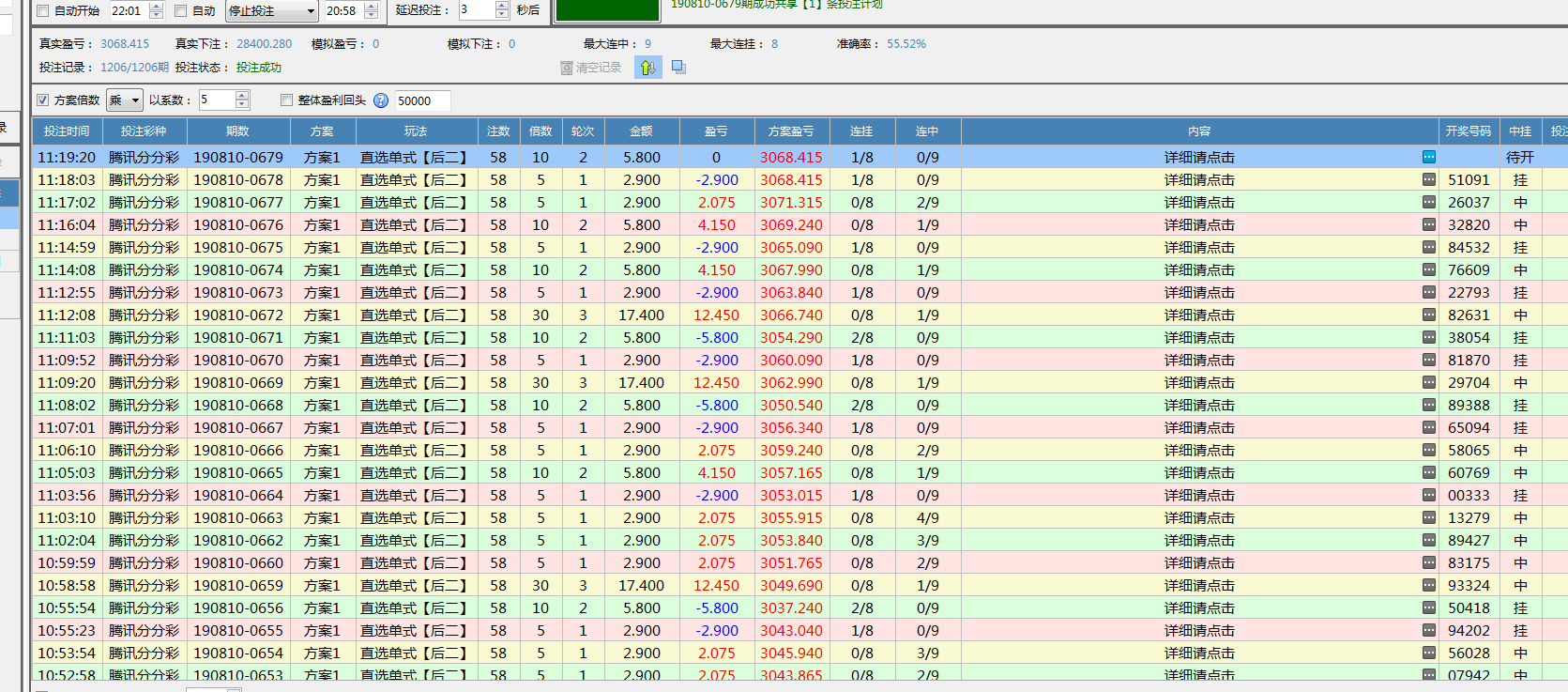
Task: Open details icon for row 190810-0679
Action: click(x=1428, y=157)
